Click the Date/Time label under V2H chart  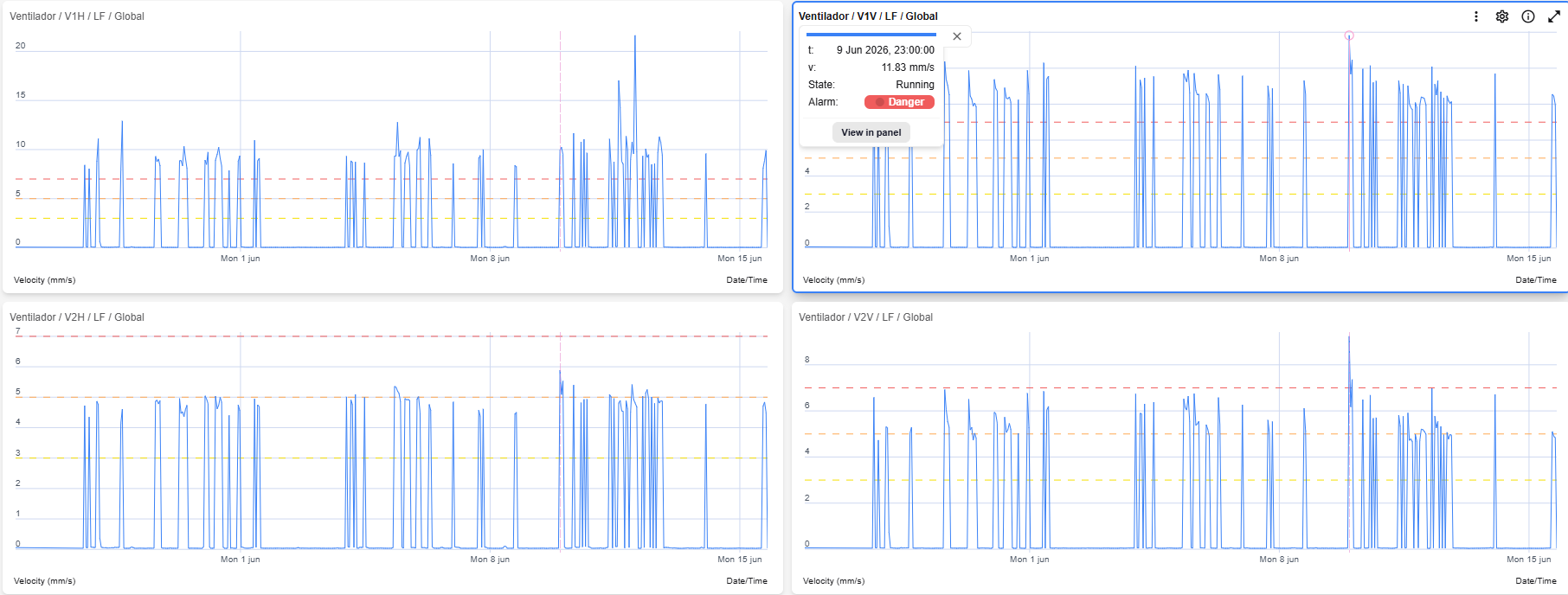(x=747, y=581)
